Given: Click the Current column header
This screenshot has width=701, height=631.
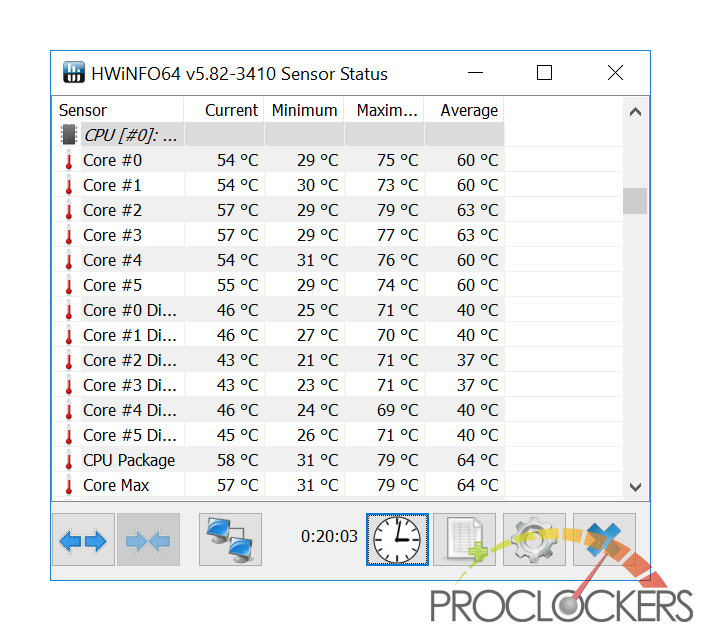Looking at the screenshot, I should (x=224, y=110).
